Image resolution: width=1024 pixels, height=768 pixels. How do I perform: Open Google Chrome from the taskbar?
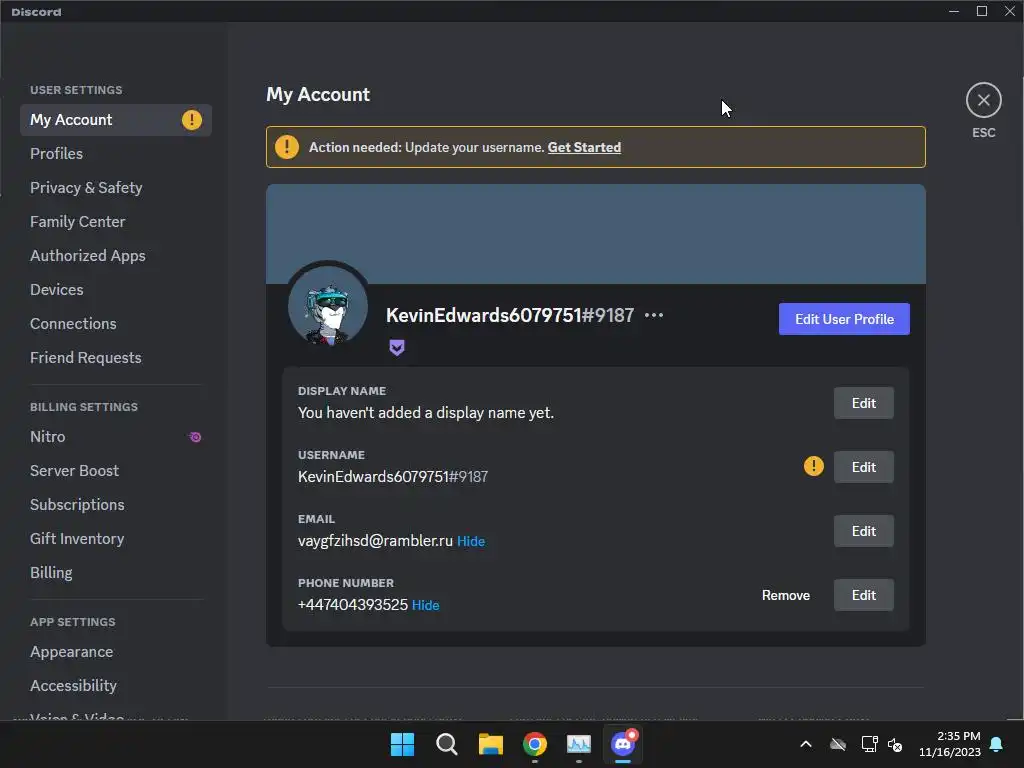click(535, 744)
